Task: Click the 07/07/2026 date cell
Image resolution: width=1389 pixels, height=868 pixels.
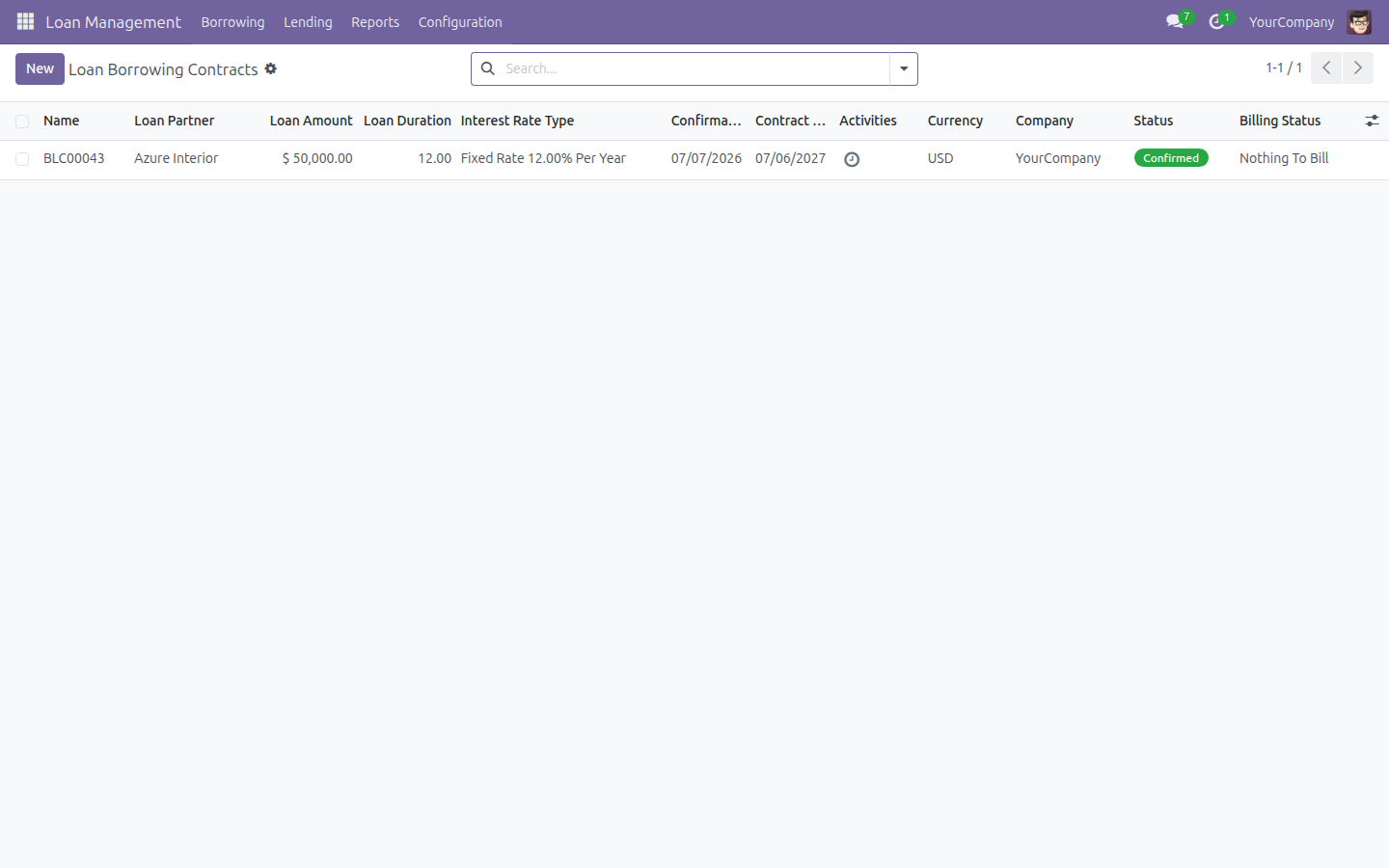Action: click(706, 158)
